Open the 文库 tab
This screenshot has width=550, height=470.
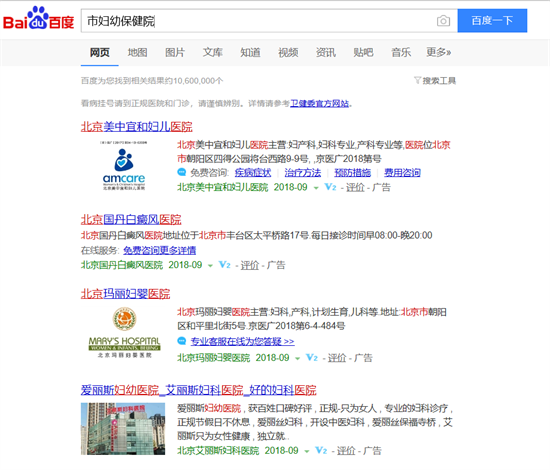pos(213,53)
